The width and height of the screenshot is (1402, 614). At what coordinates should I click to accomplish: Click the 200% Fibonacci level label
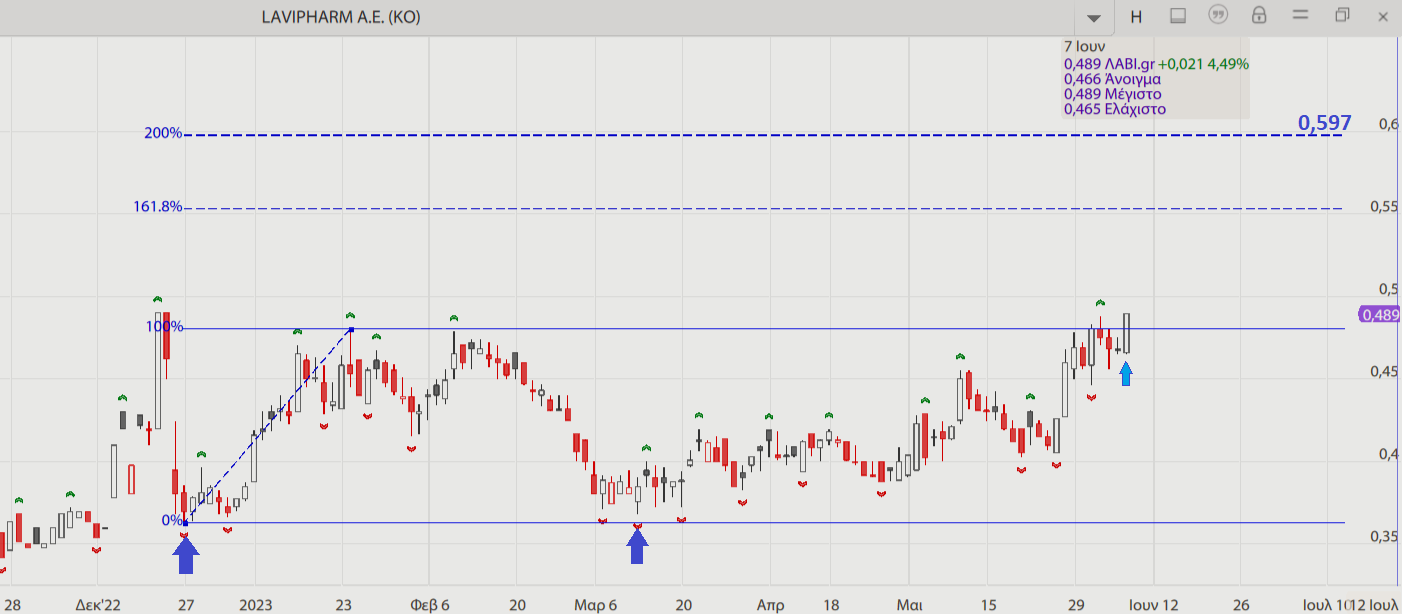pyautogui.click(x=163, y=133)
